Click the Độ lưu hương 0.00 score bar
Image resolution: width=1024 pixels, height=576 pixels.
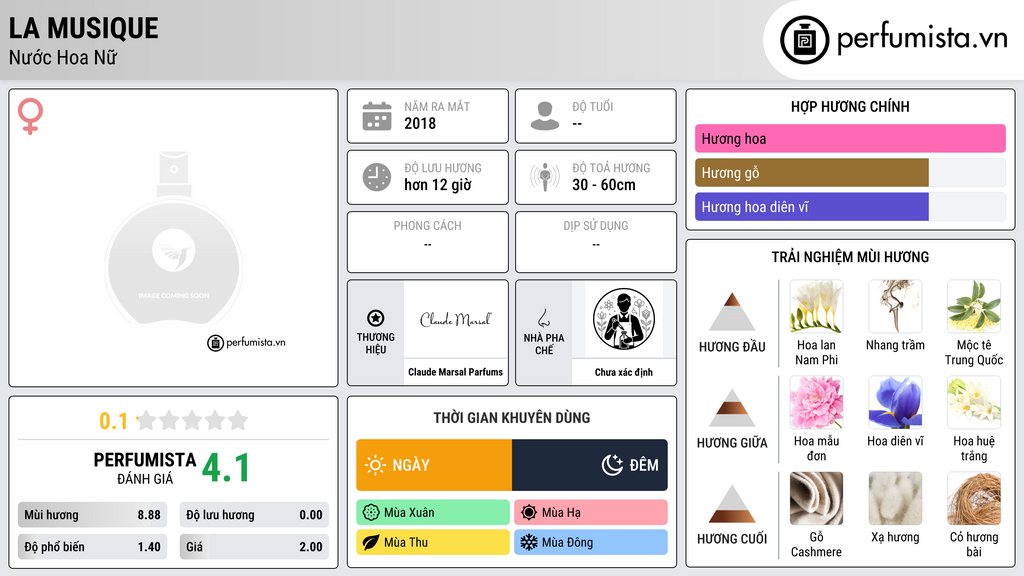click(x=254, y=515)
